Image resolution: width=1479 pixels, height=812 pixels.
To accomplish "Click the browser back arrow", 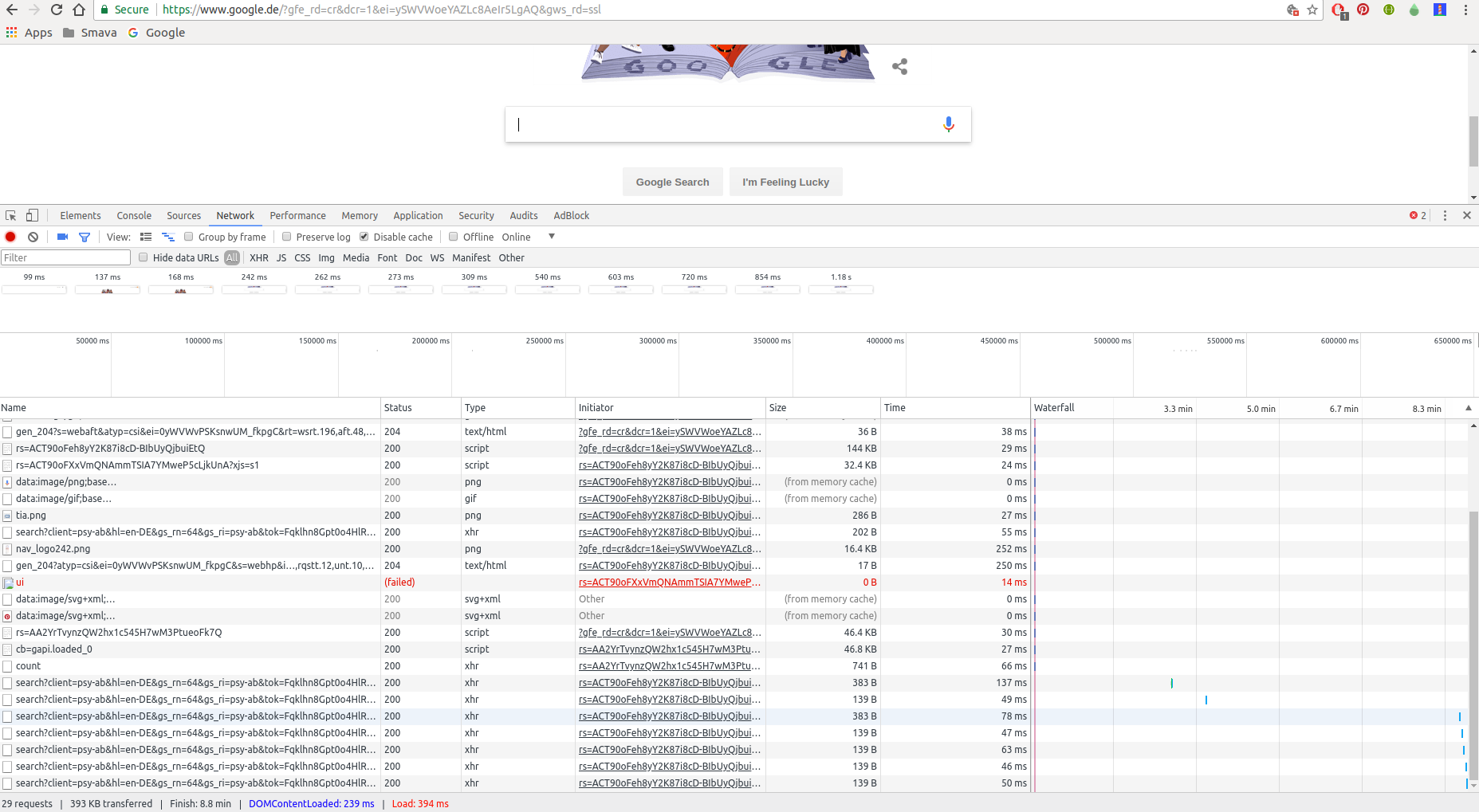I will pos(11,10).
